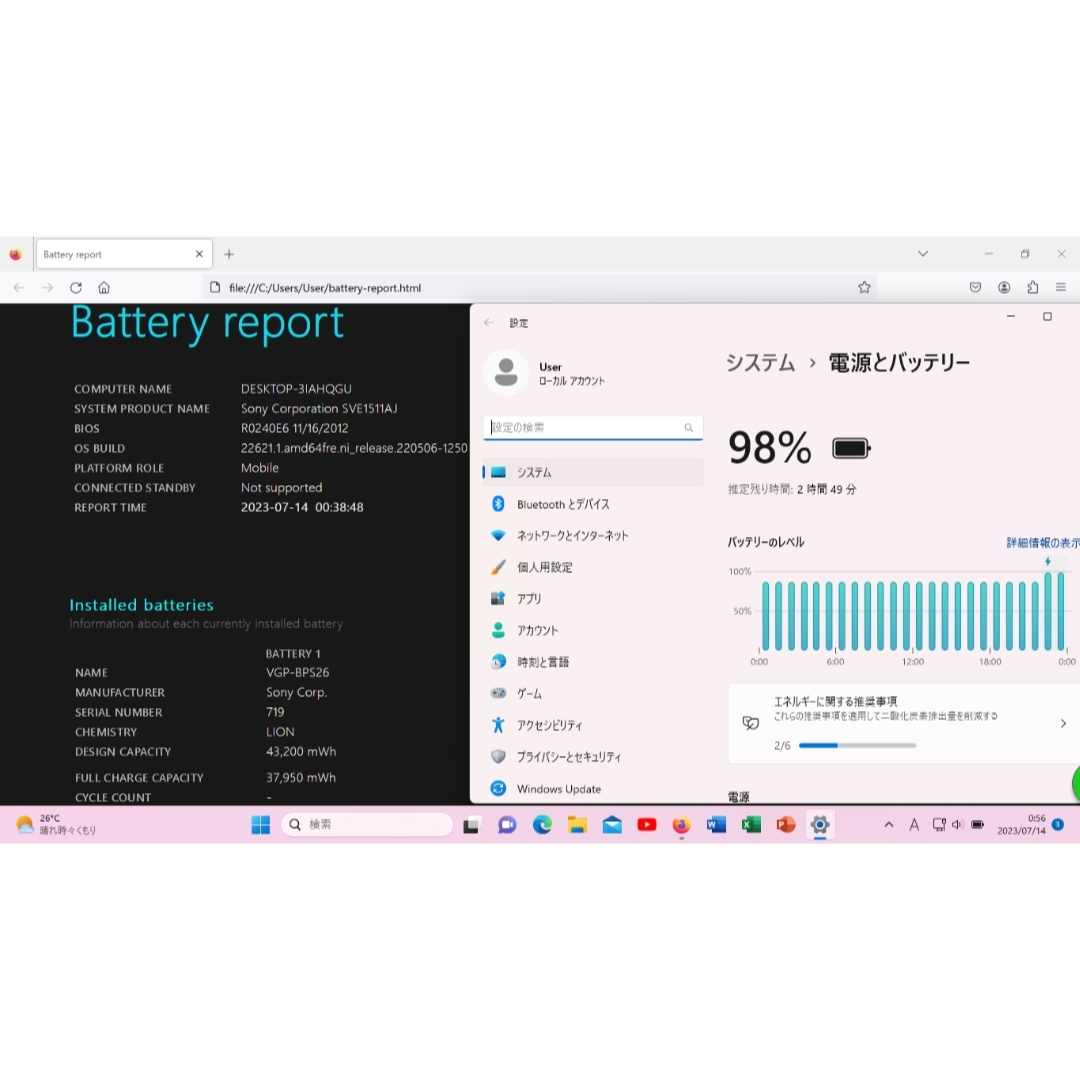
Task: Open notification badge in taskbar corner
Action: point(1059,824)
